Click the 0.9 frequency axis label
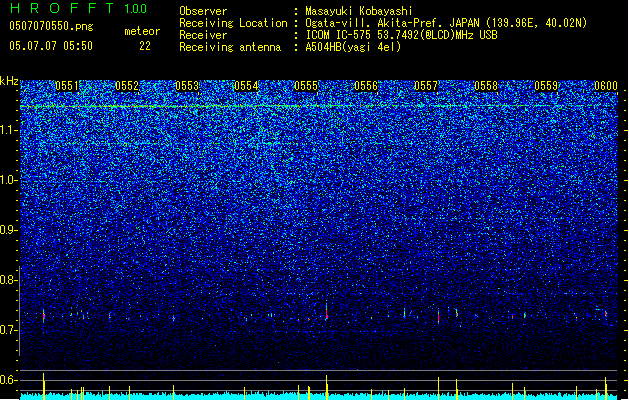Viewport: 629px width, 400px height. point(9,230)
